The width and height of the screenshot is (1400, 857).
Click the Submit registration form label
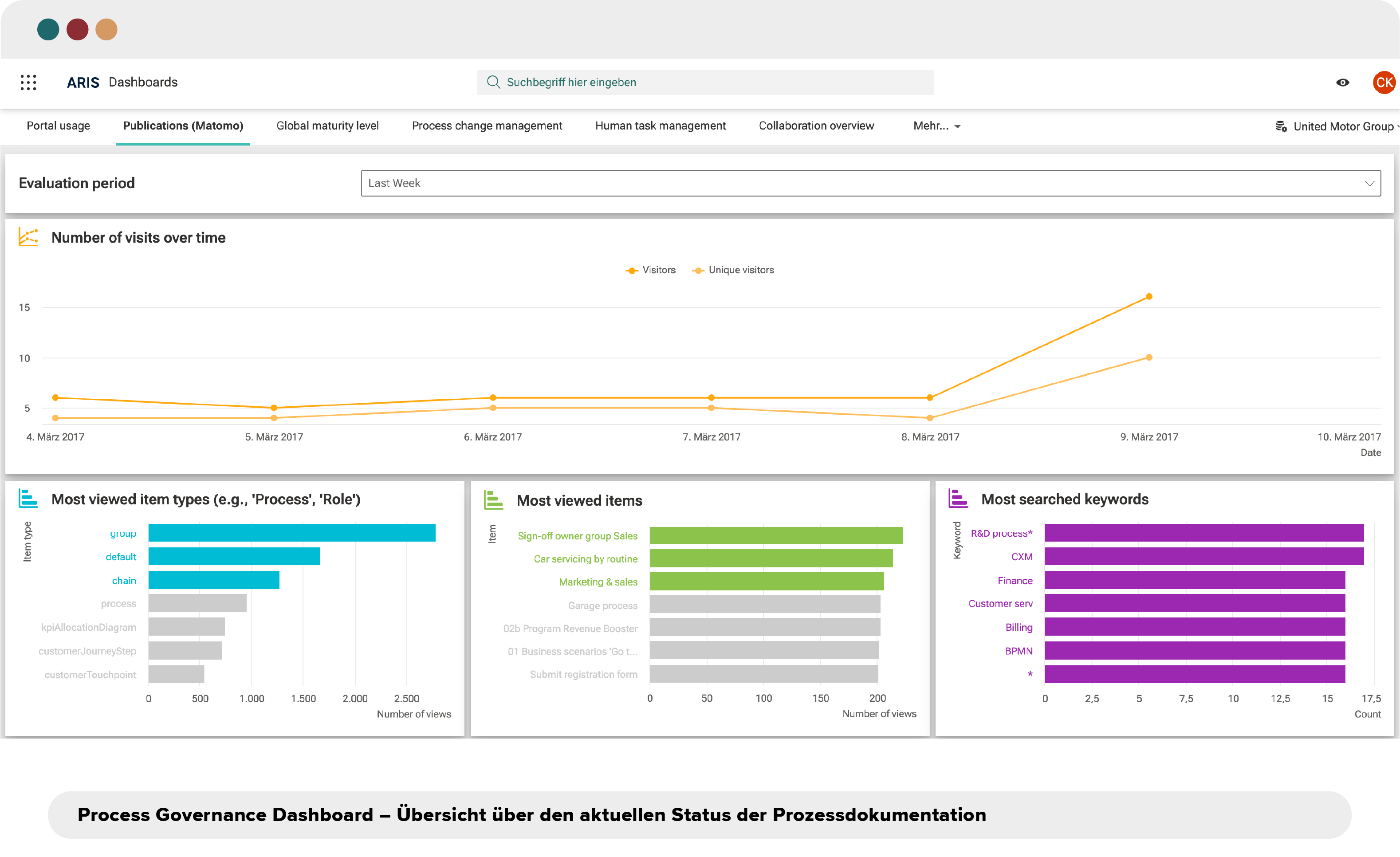click(583, 674)
